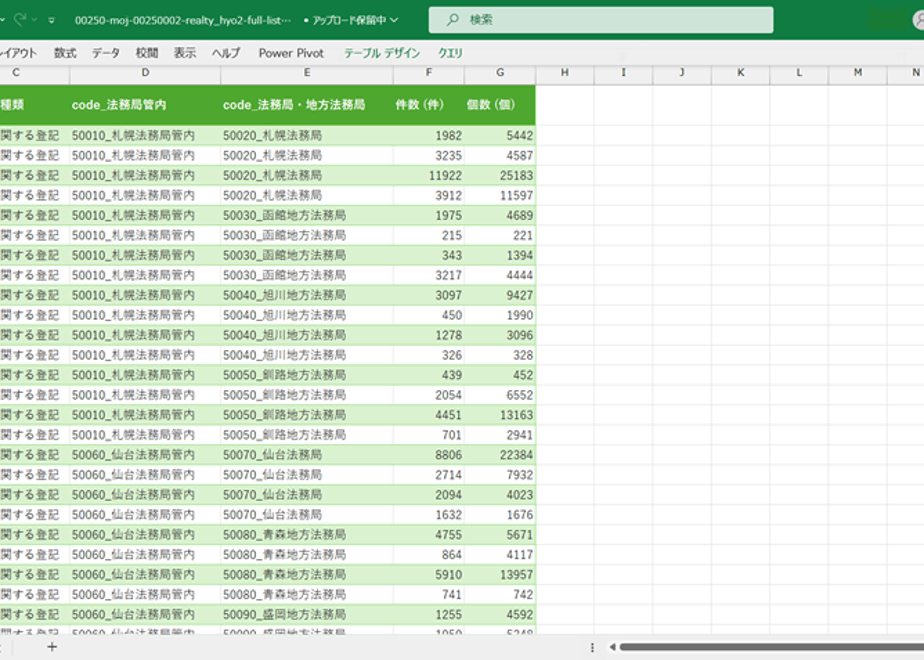The width and height of the screenshot is (924, 660).
Task: Click cell value 4444
Action: 500,275
